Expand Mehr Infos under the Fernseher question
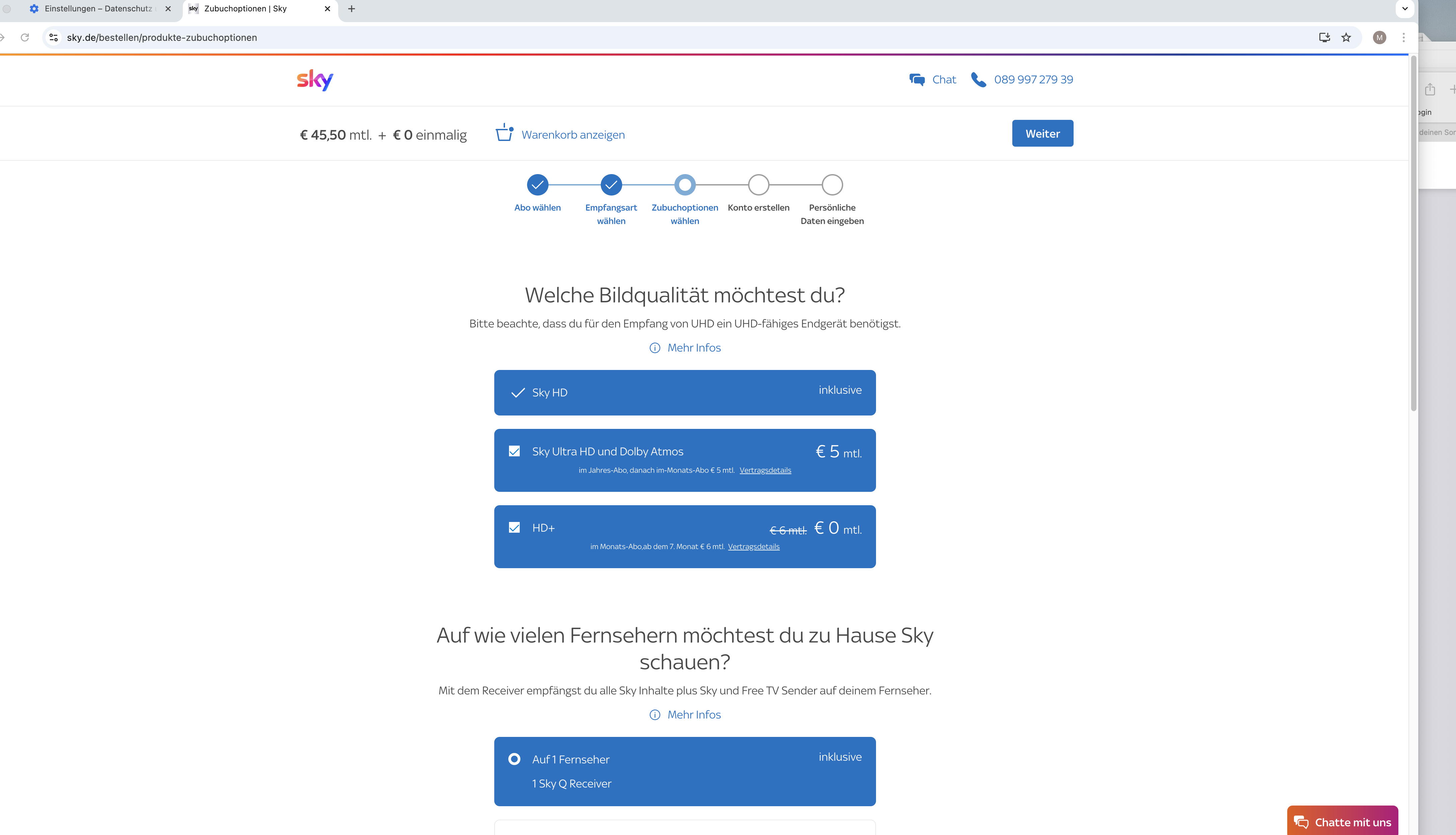This screenshot has height=835, width=1456. tap(694, 714)
